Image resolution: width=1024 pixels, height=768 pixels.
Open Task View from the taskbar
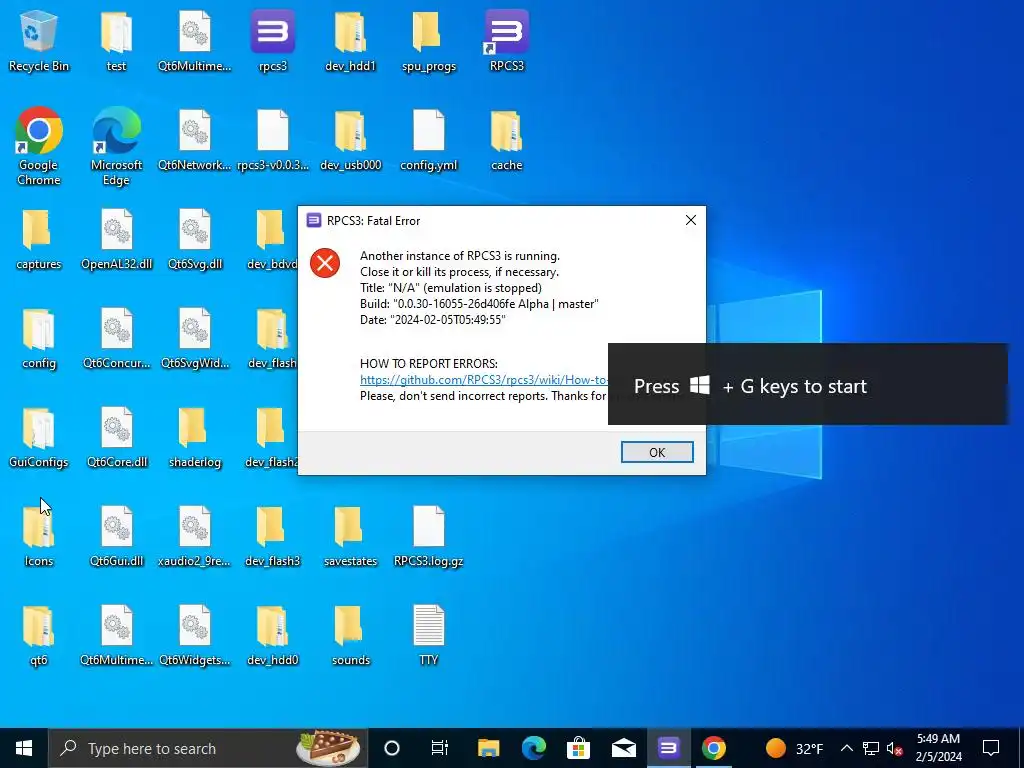(440, 748)
